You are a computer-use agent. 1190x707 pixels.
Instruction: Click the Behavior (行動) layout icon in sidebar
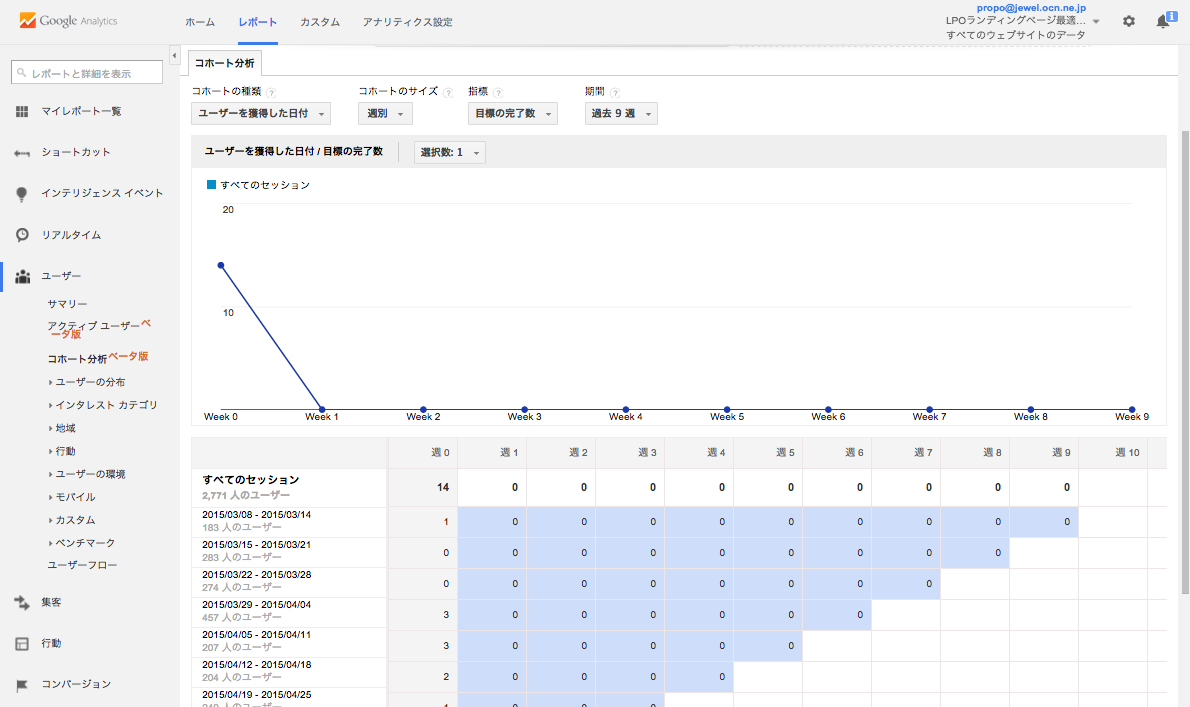(x=22, y=643)
